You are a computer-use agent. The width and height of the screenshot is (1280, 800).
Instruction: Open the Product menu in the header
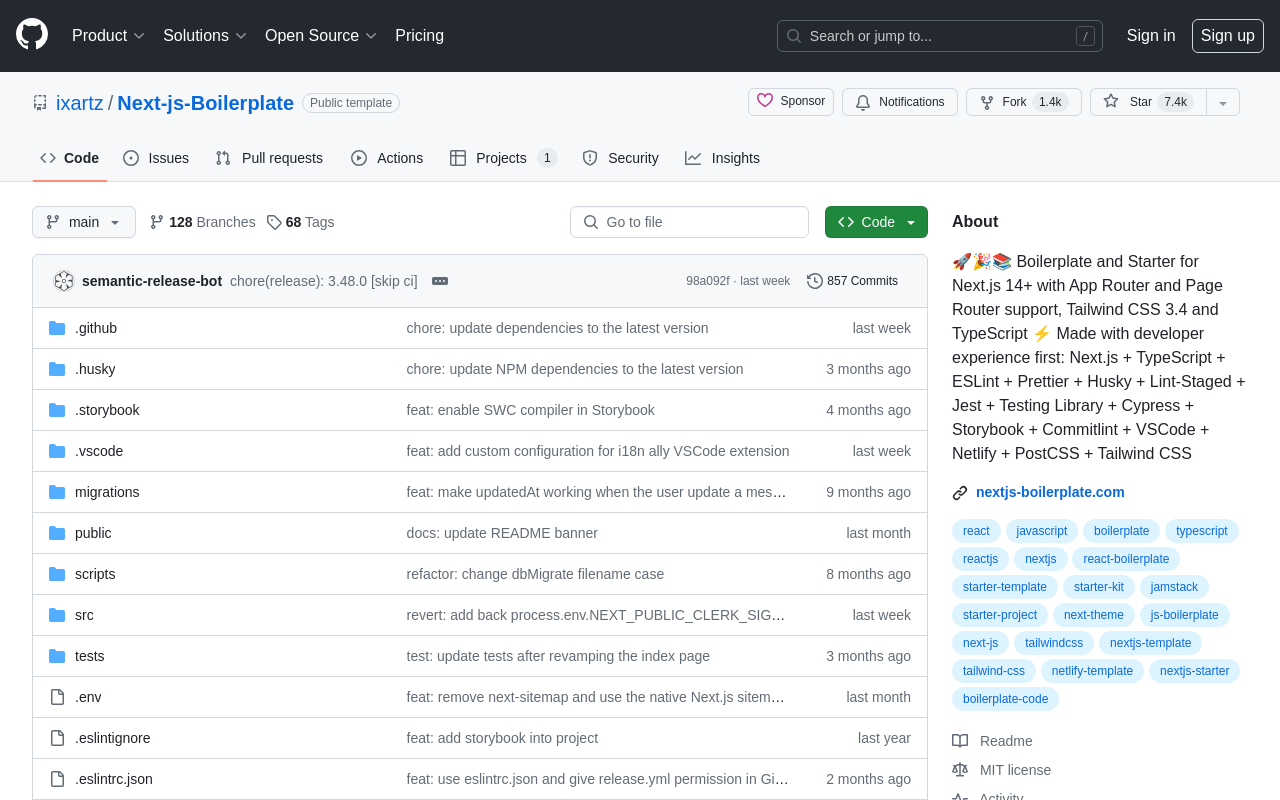107,35
